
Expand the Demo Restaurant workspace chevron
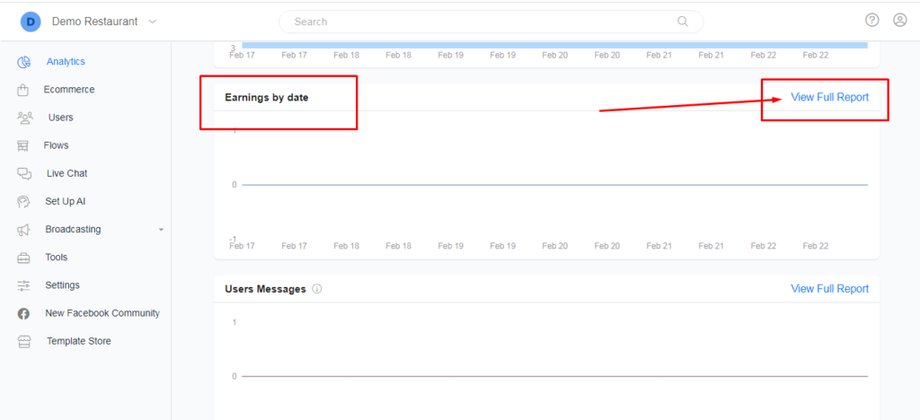click(x=153, y=22)
